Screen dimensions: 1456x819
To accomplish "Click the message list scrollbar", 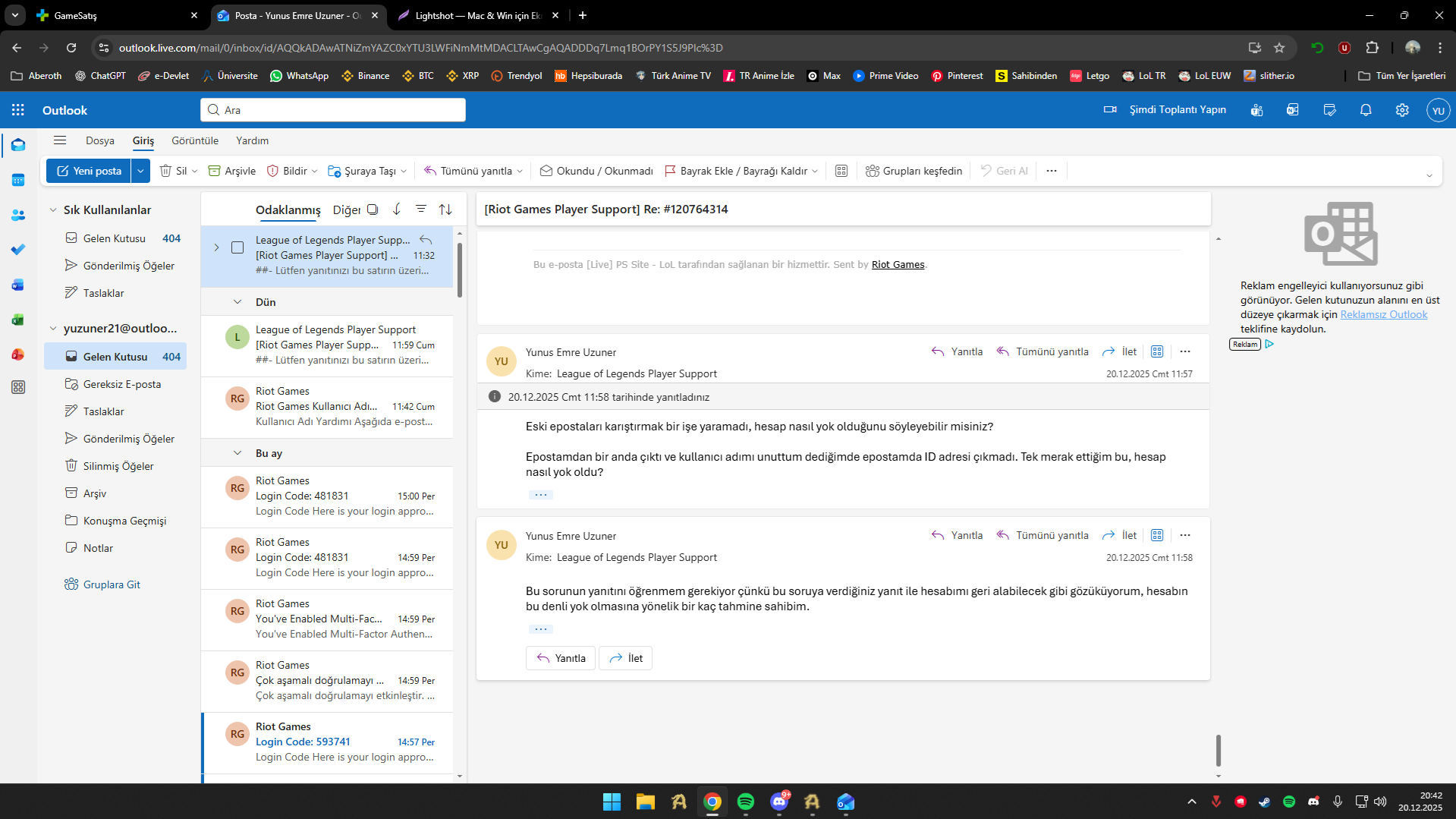I will (x=460, y=270).
